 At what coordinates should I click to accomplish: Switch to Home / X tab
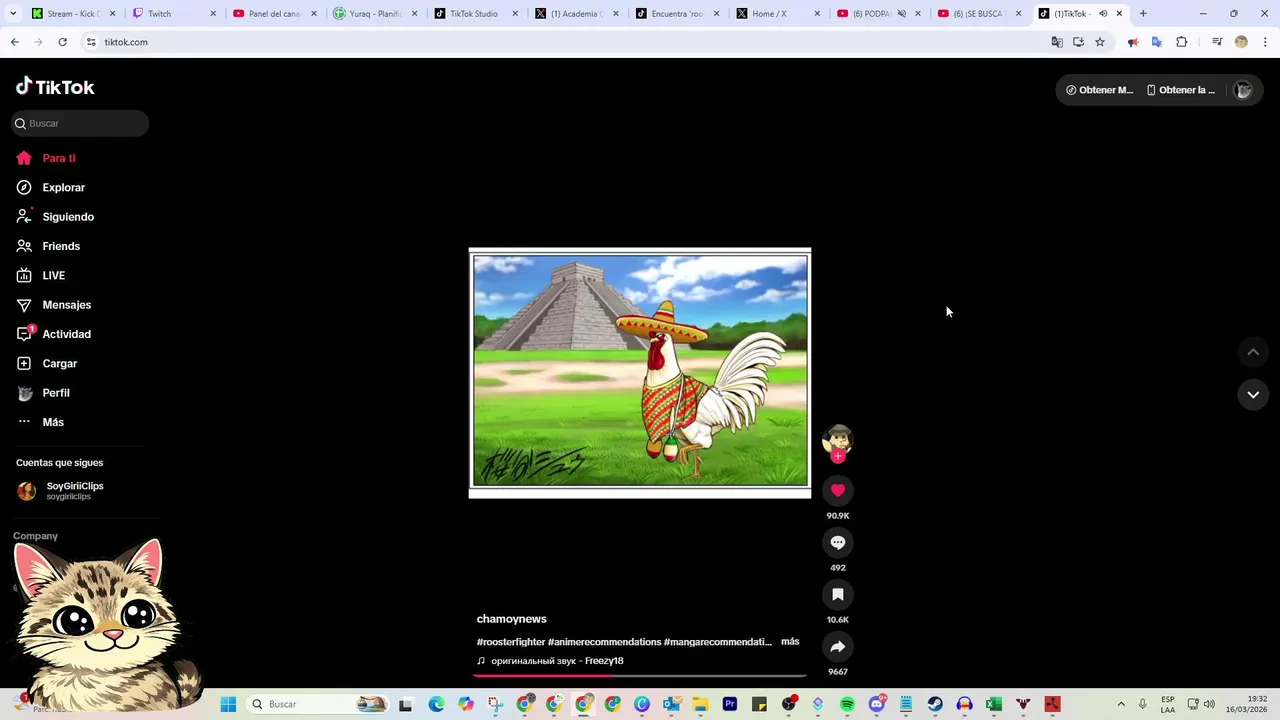[779, 14]
